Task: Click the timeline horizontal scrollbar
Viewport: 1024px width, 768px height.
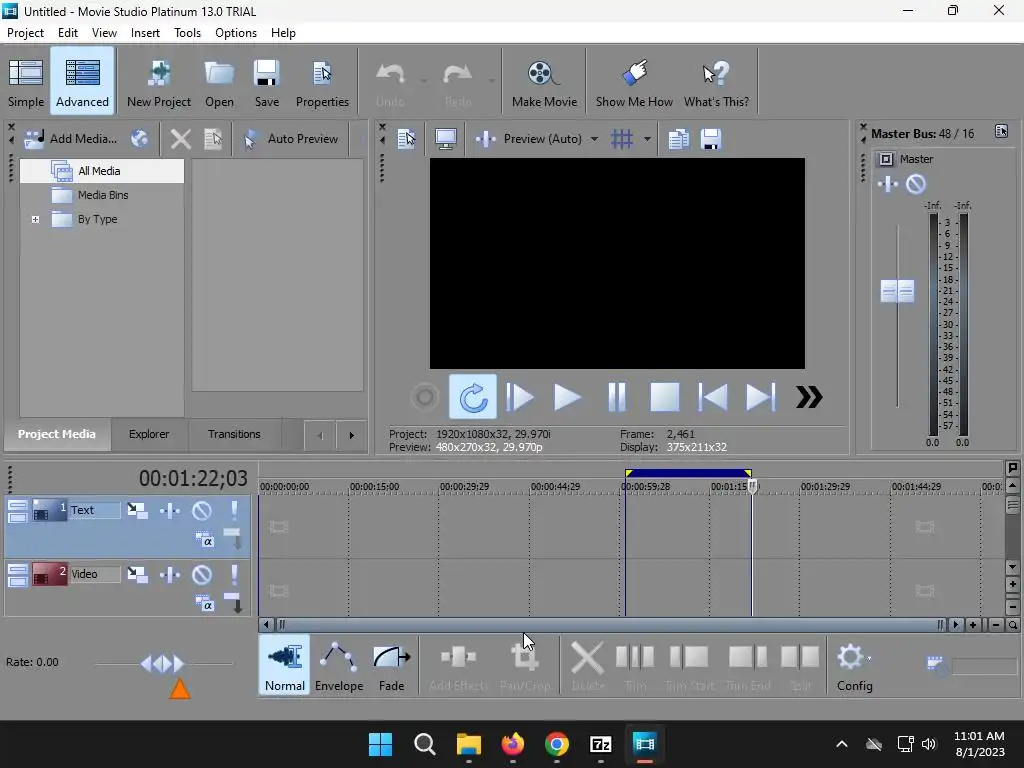Action: pos(610,625)
